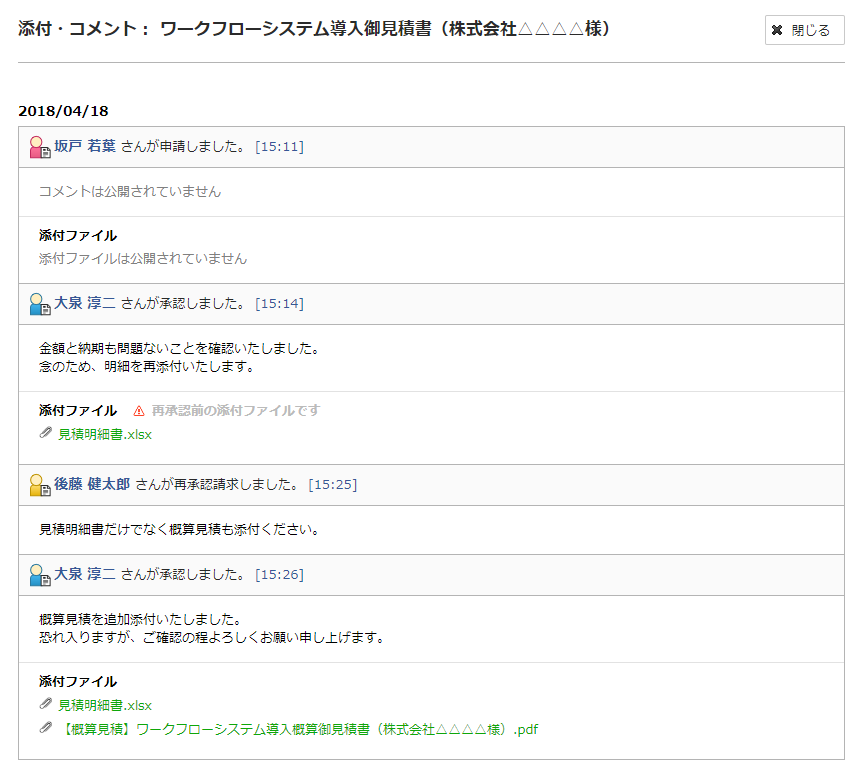The width and height of the screenshot is (863, 778).
Task: Click the 閉じる close button
Action: (804, 30)
